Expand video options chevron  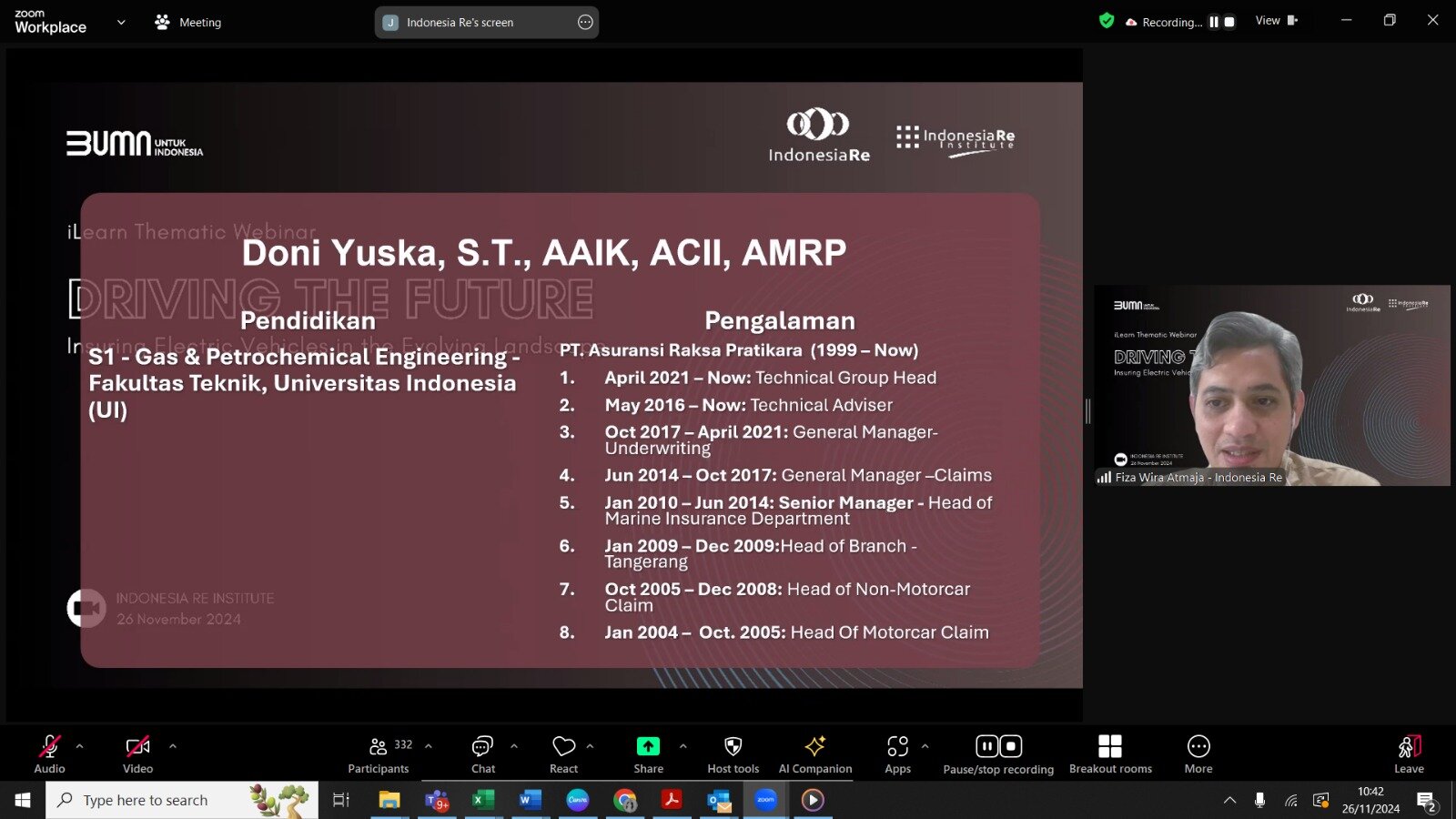(173, 746)
